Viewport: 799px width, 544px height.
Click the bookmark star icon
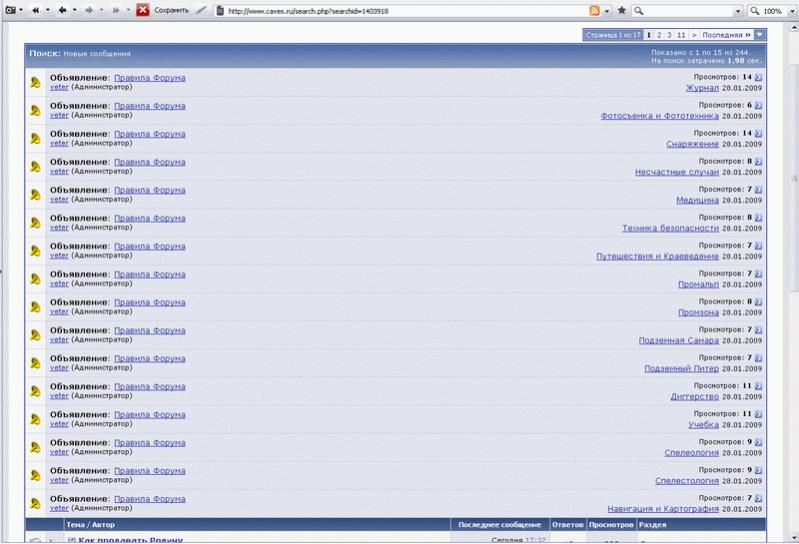(622, 10)
